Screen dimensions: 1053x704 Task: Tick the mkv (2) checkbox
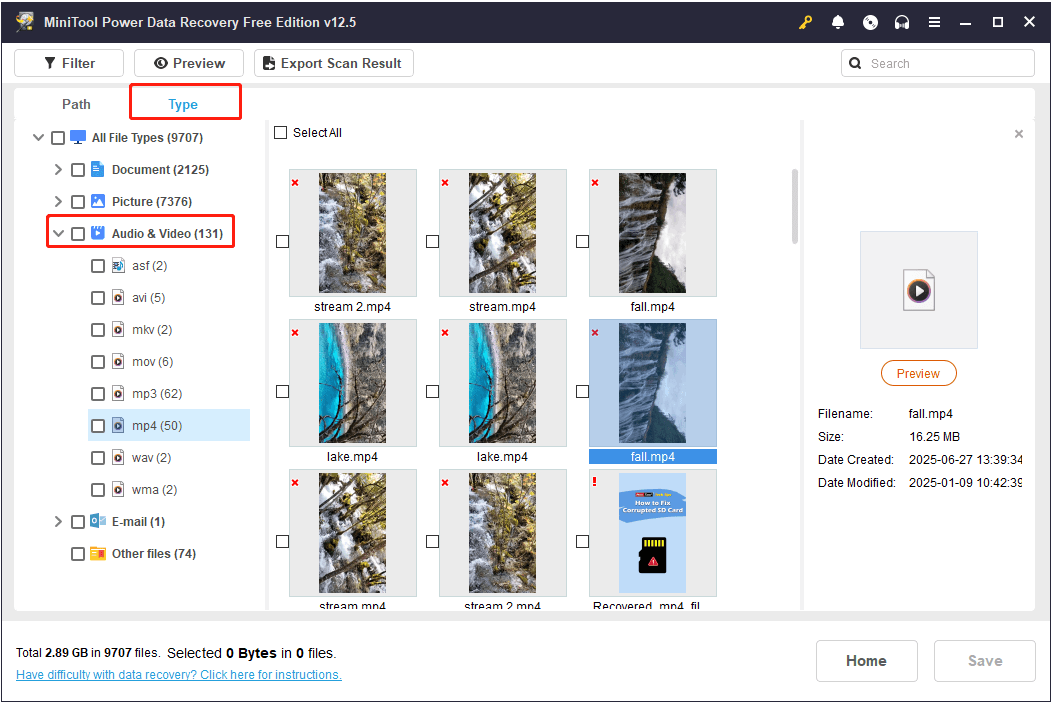pyautogui.click(x=98, y=330)
